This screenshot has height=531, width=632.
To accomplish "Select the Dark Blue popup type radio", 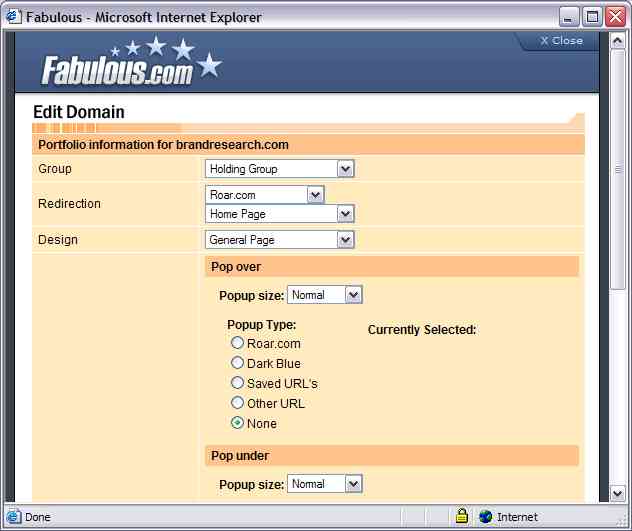I will pyautogui.click(x=237, y=362).
